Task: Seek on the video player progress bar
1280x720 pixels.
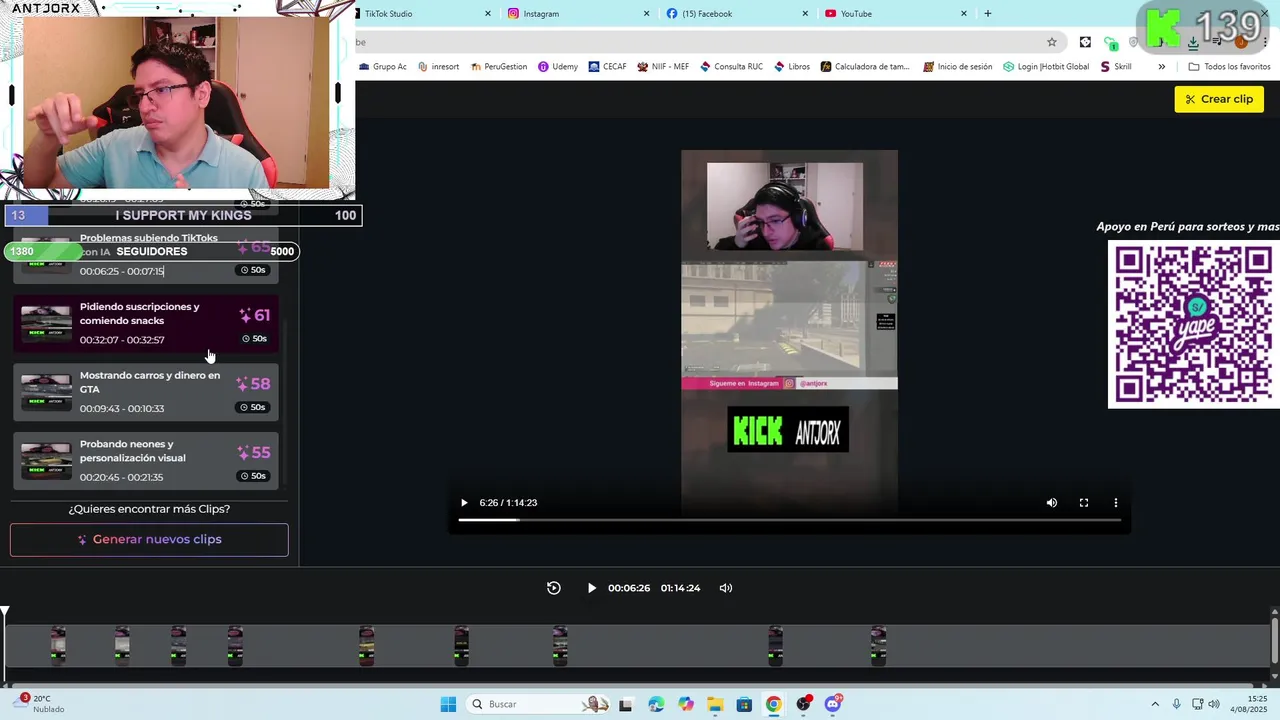Action: pos(790,520)
